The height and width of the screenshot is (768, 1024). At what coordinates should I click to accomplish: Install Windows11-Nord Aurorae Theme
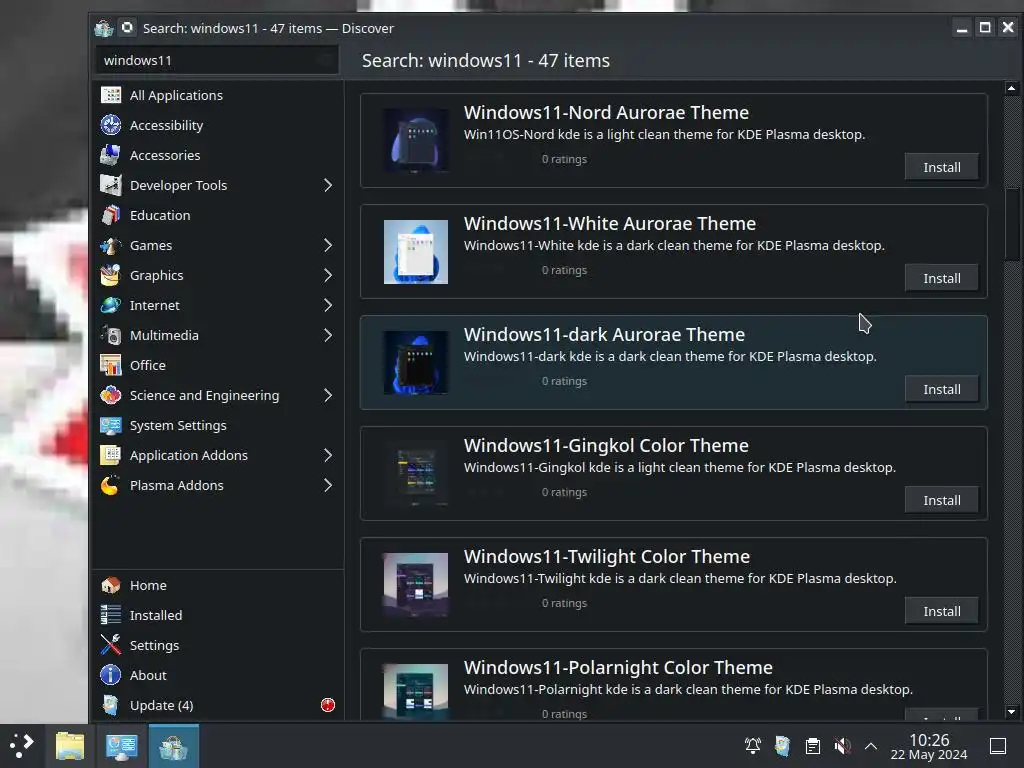(x=942, y=167)
